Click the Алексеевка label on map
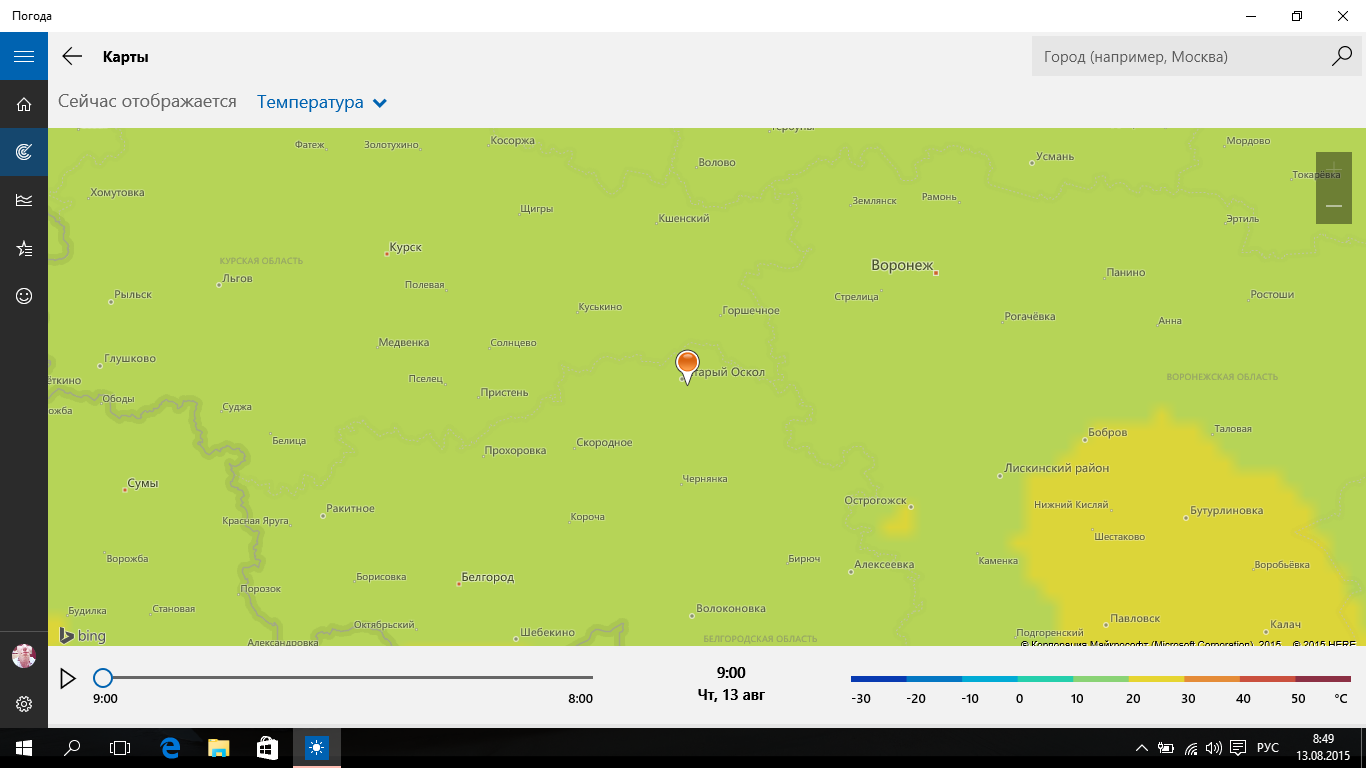 coord(884,565)
